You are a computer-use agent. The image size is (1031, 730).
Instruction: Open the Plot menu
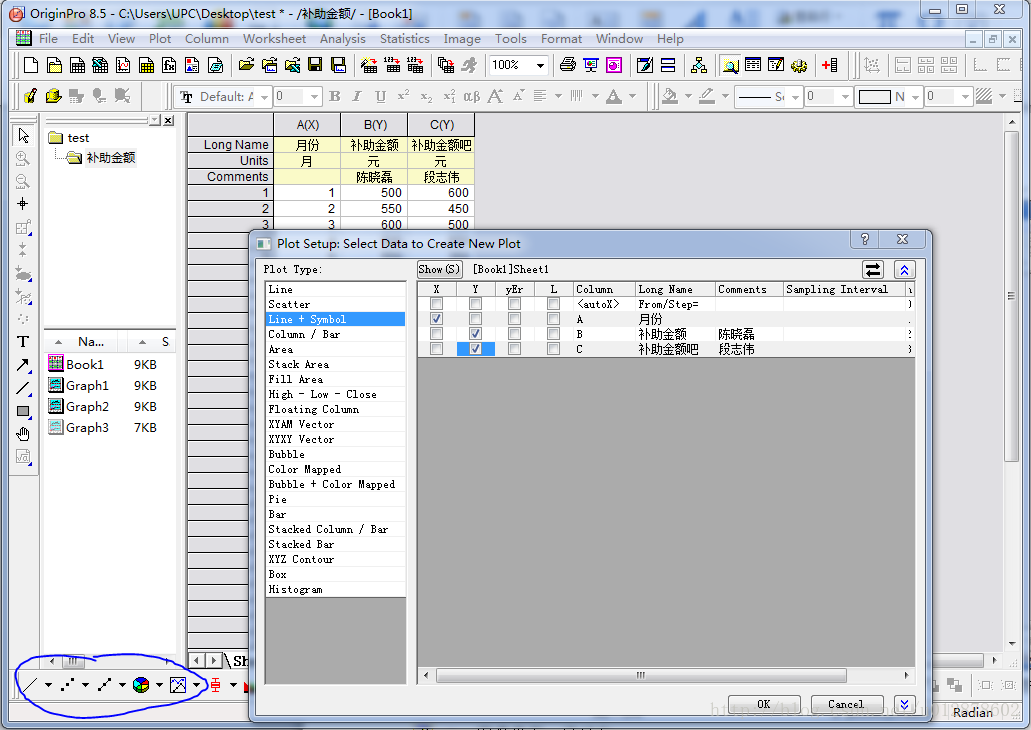pos(160,39)
